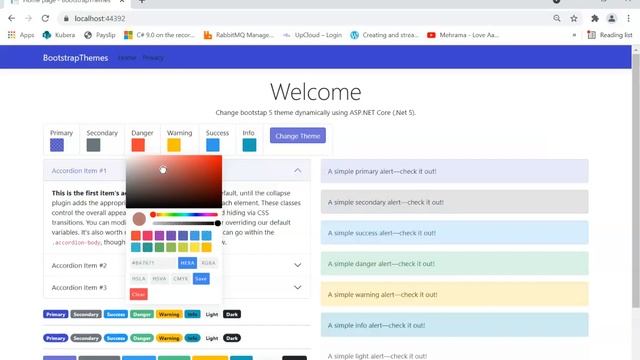The width and height of the screenshot is (640, 360).
Task: Open the Extensions puzzle icon
Action: click(595, 18)
